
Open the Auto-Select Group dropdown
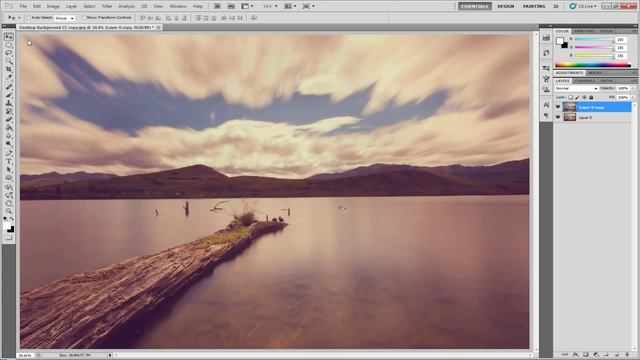tap(64, 18)
